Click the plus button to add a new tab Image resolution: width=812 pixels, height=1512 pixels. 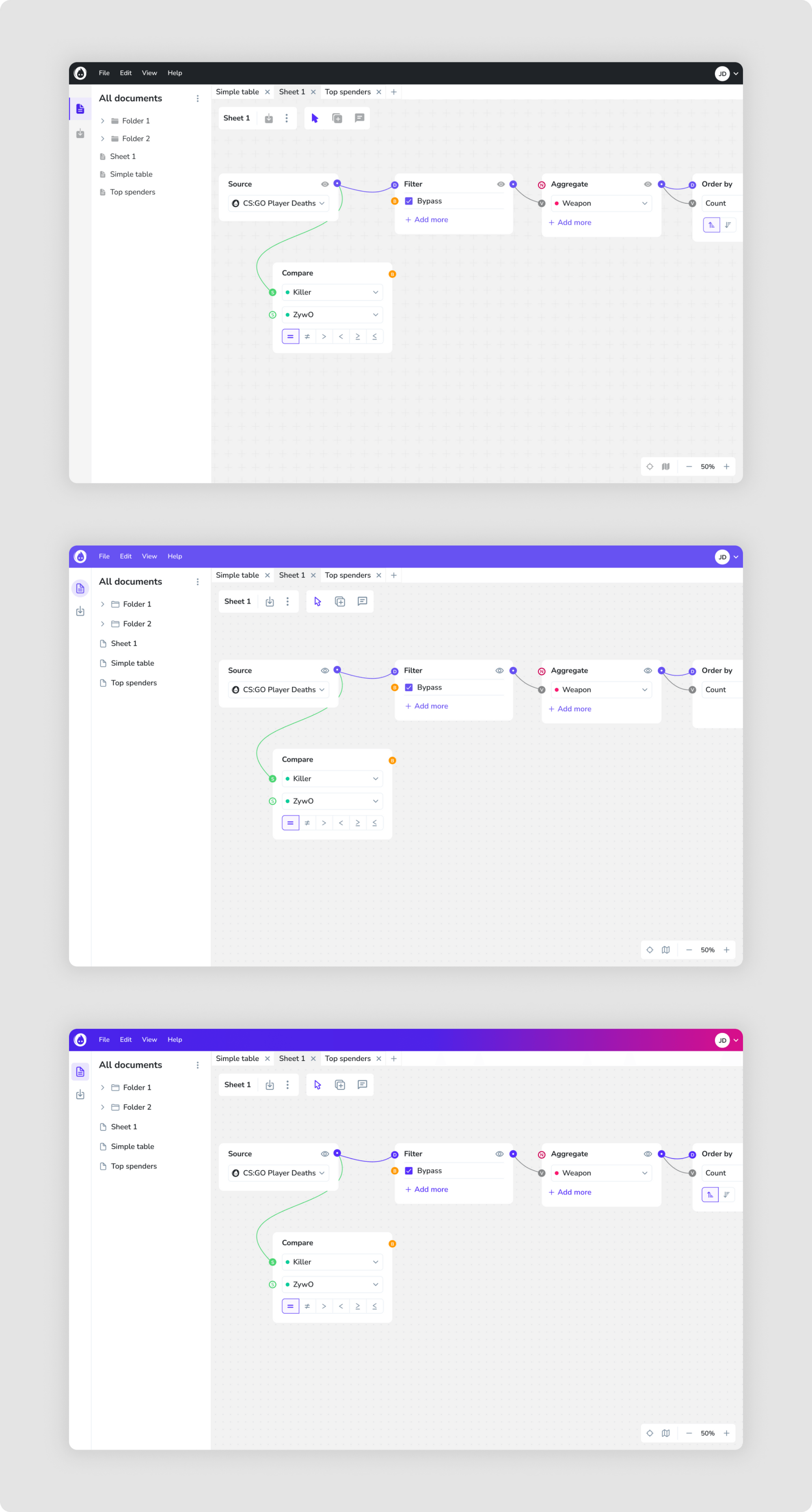[x=394, y=91]
